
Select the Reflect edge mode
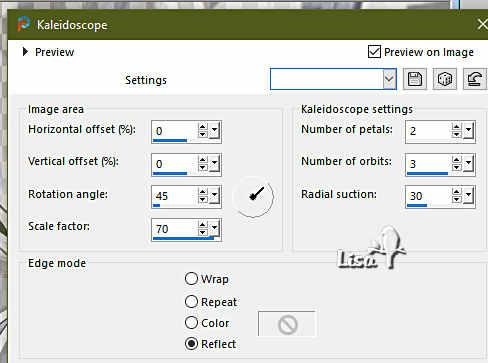point(191,344)
